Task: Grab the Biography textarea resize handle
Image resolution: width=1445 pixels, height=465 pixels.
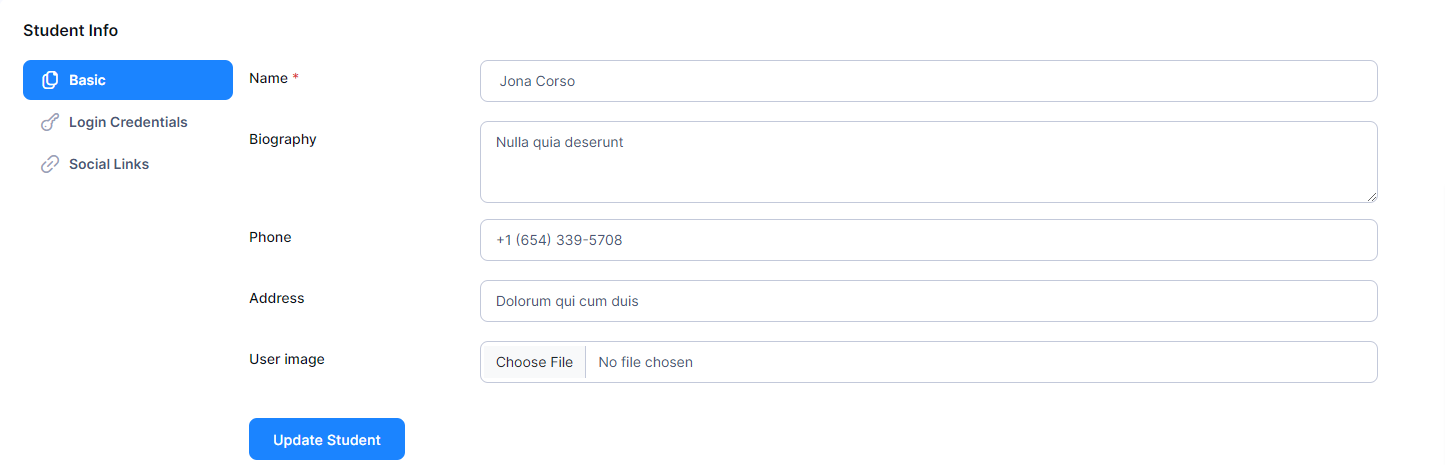Action: (x=1371, y=196)
